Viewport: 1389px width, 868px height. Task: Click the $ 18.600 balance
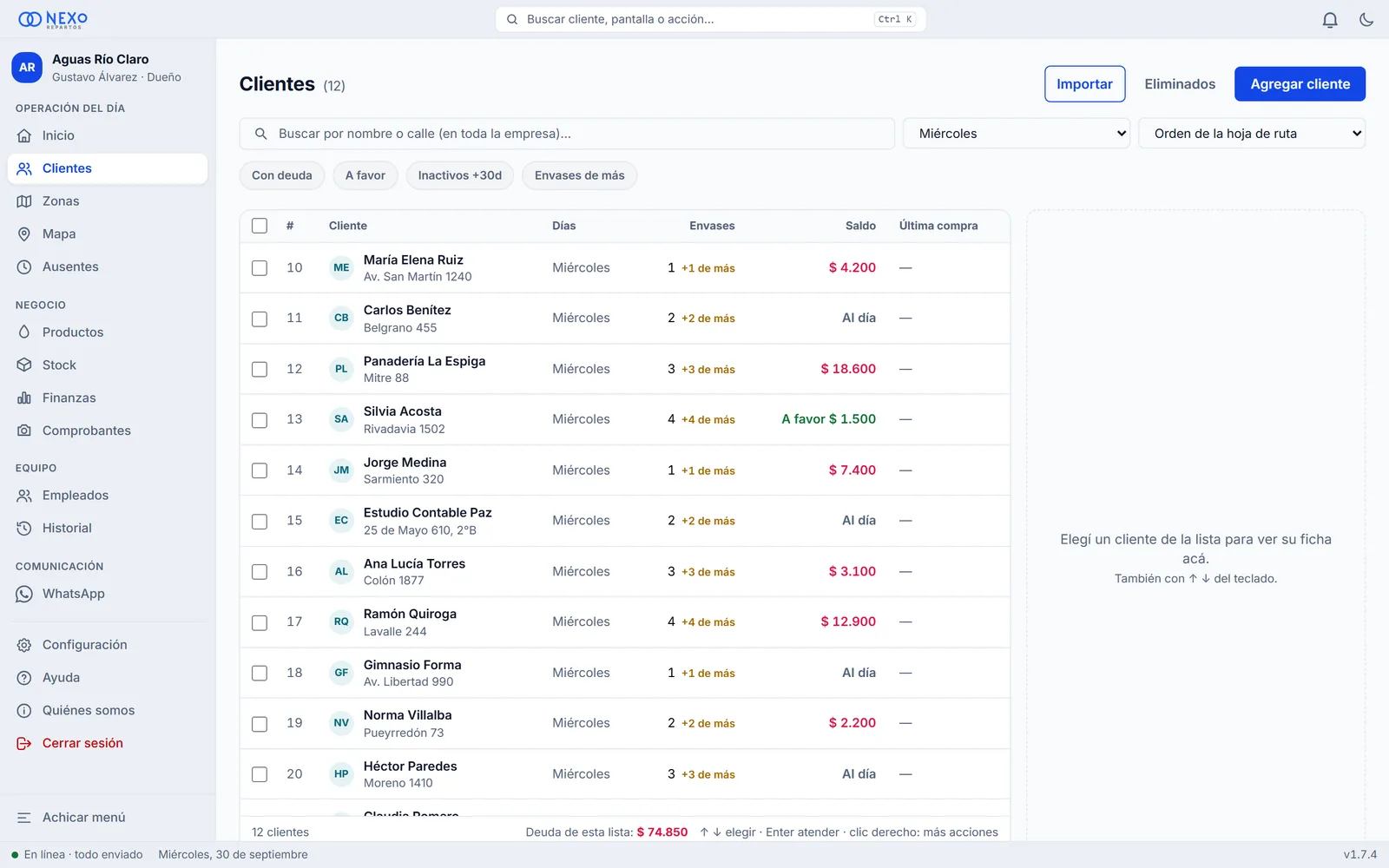[x=848, y=369]
